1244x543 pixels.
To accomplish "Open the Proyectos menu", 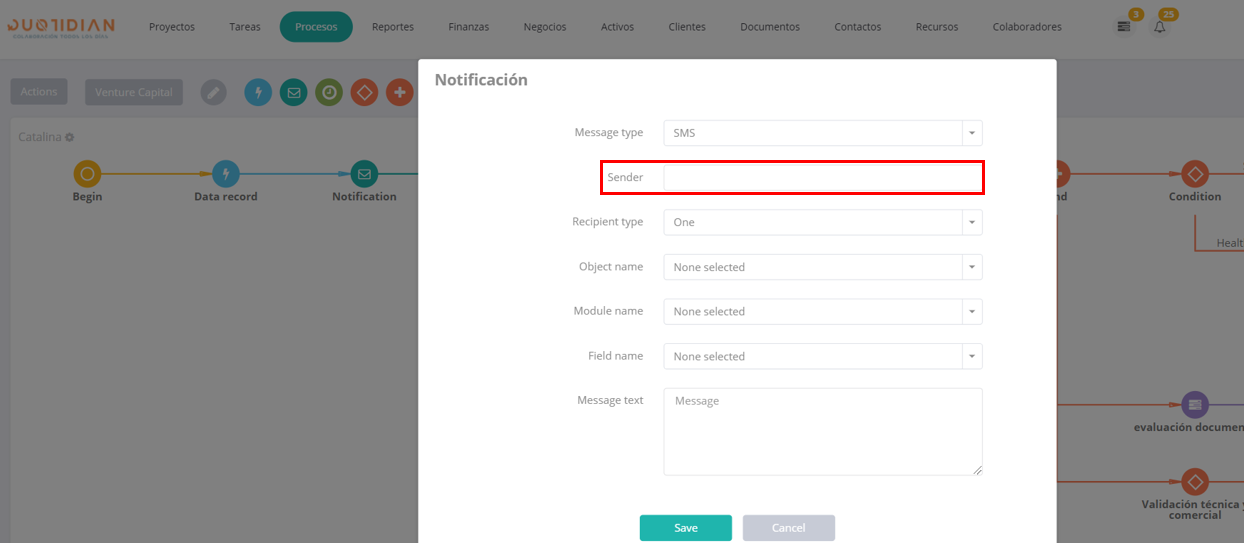I will [x=172, y=27].
